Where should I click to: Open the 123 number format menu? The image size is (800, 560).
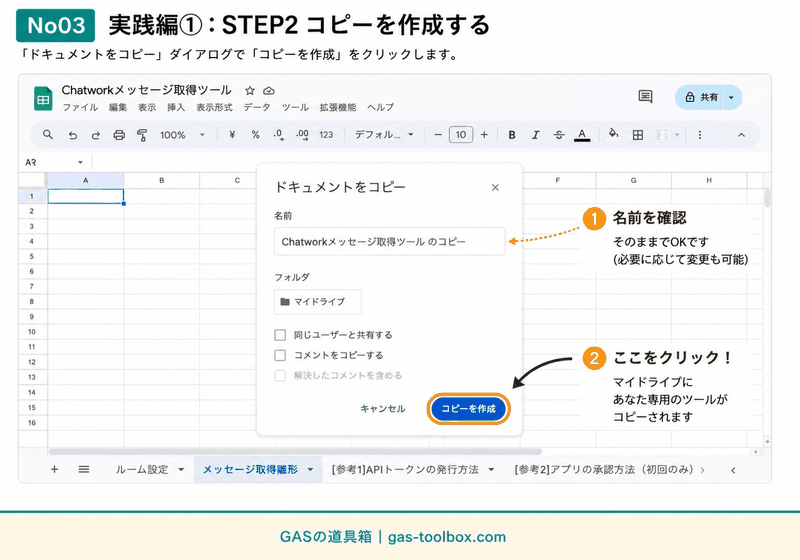[326, 135]
